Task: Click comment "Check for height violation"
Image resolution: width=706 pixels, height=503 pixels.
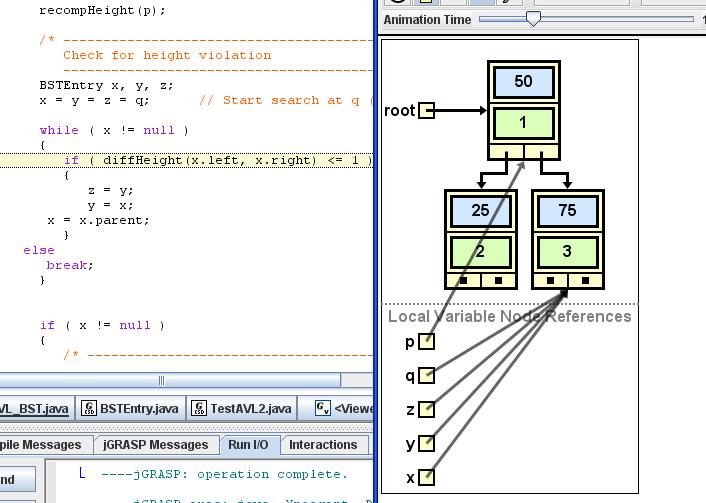Action: tap(167, 55)
